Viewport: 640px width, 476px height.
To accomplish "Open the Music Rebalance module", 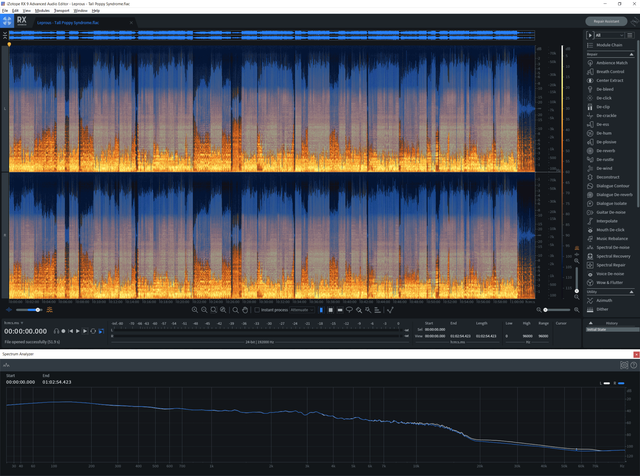I will [608, 238].
